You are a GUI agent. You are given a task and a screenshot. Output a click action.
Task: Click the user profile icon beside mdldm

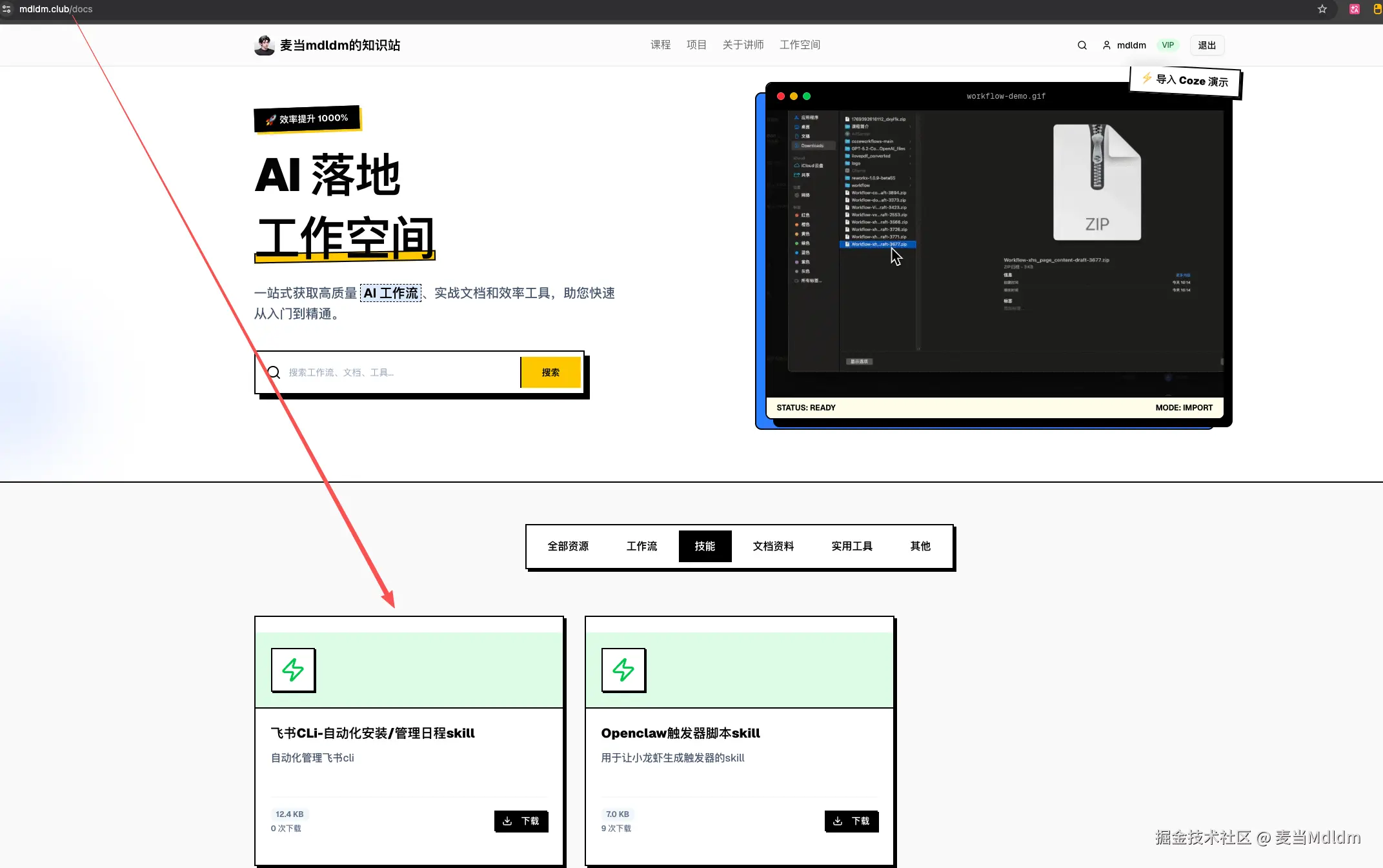[1106, 45]
